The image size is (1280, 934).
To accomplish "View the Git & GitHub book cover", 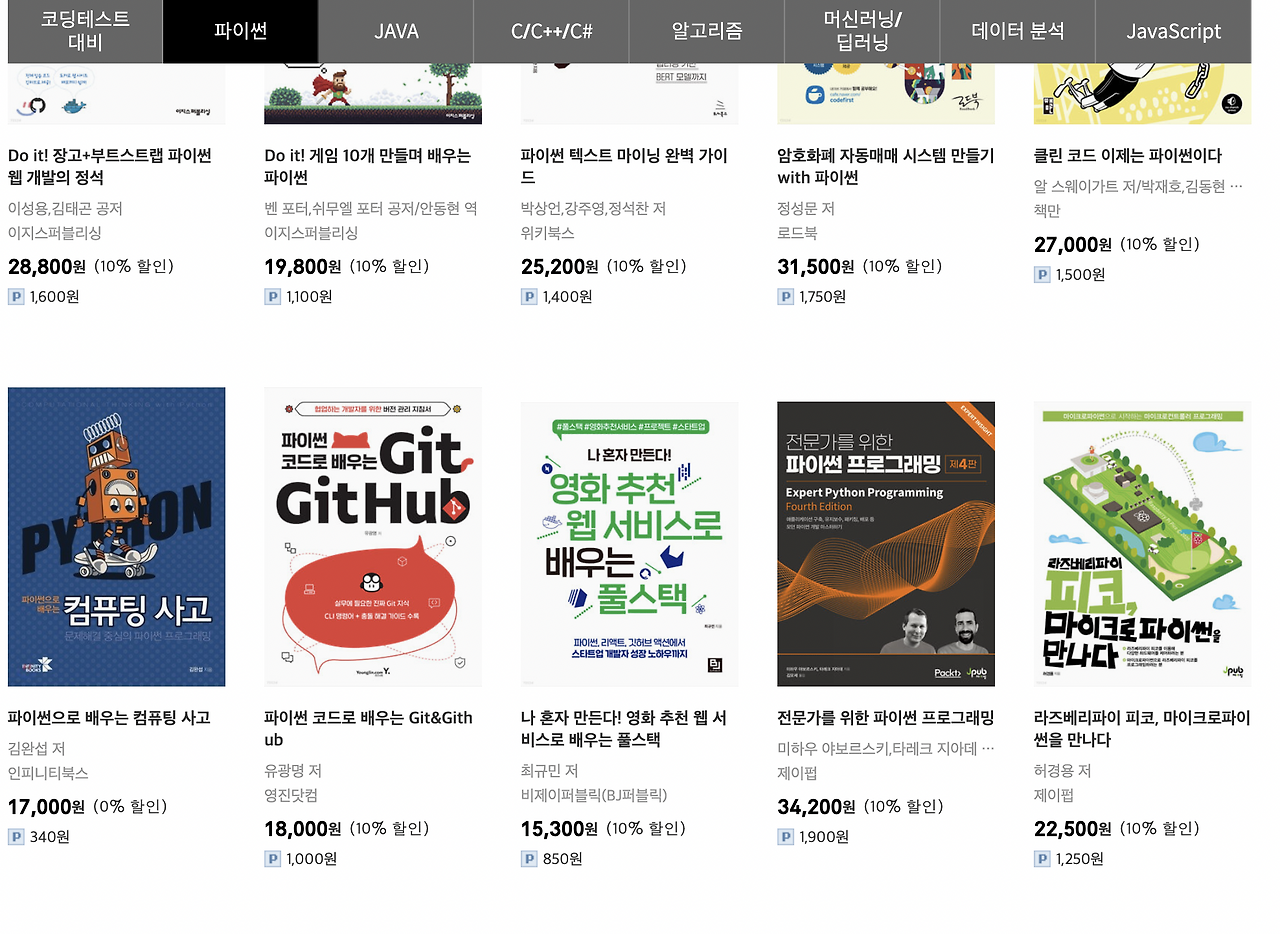I will point(373,537).
